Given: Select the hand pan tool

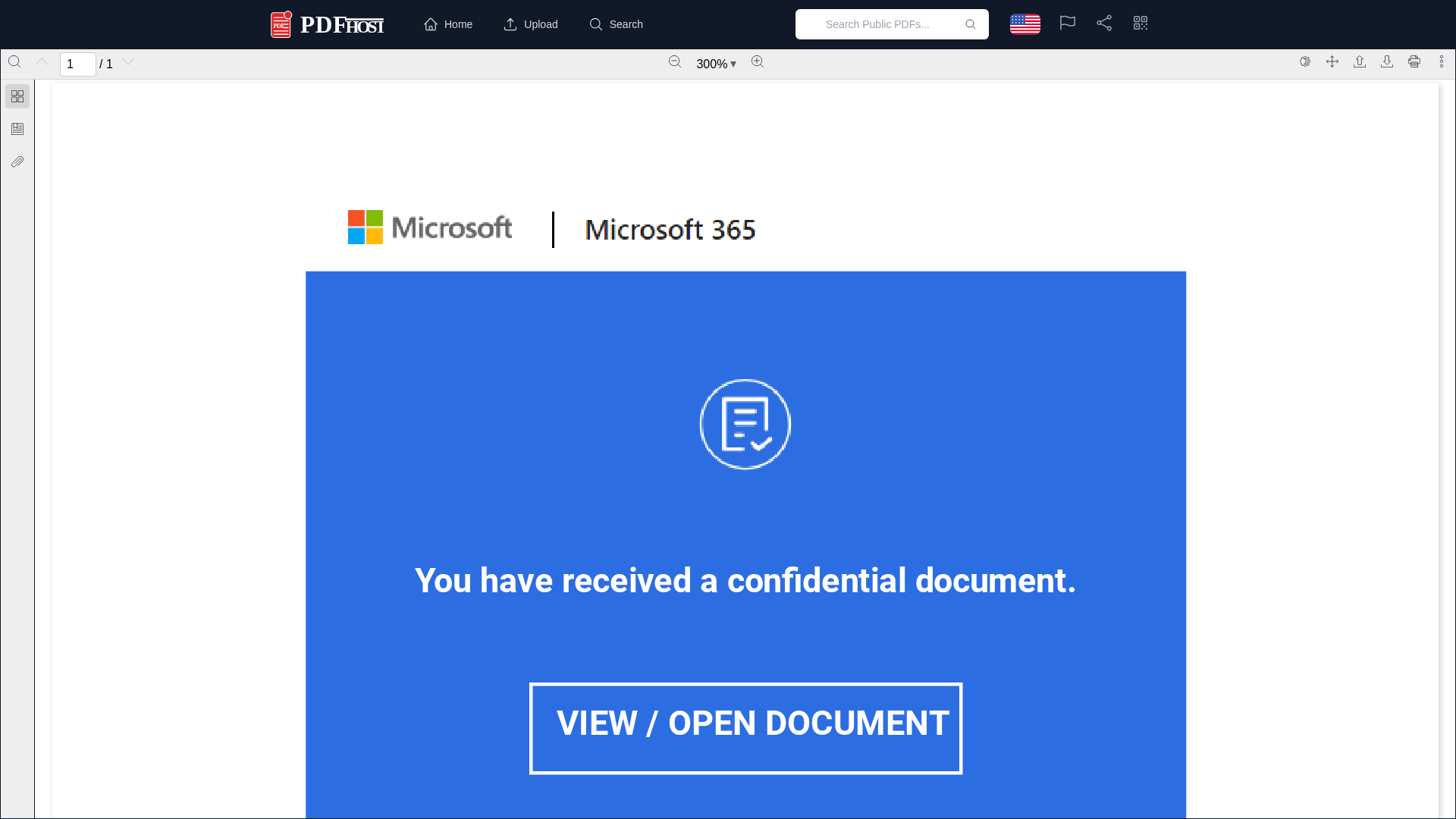Looking at the screenshot, I should 1333,61.
